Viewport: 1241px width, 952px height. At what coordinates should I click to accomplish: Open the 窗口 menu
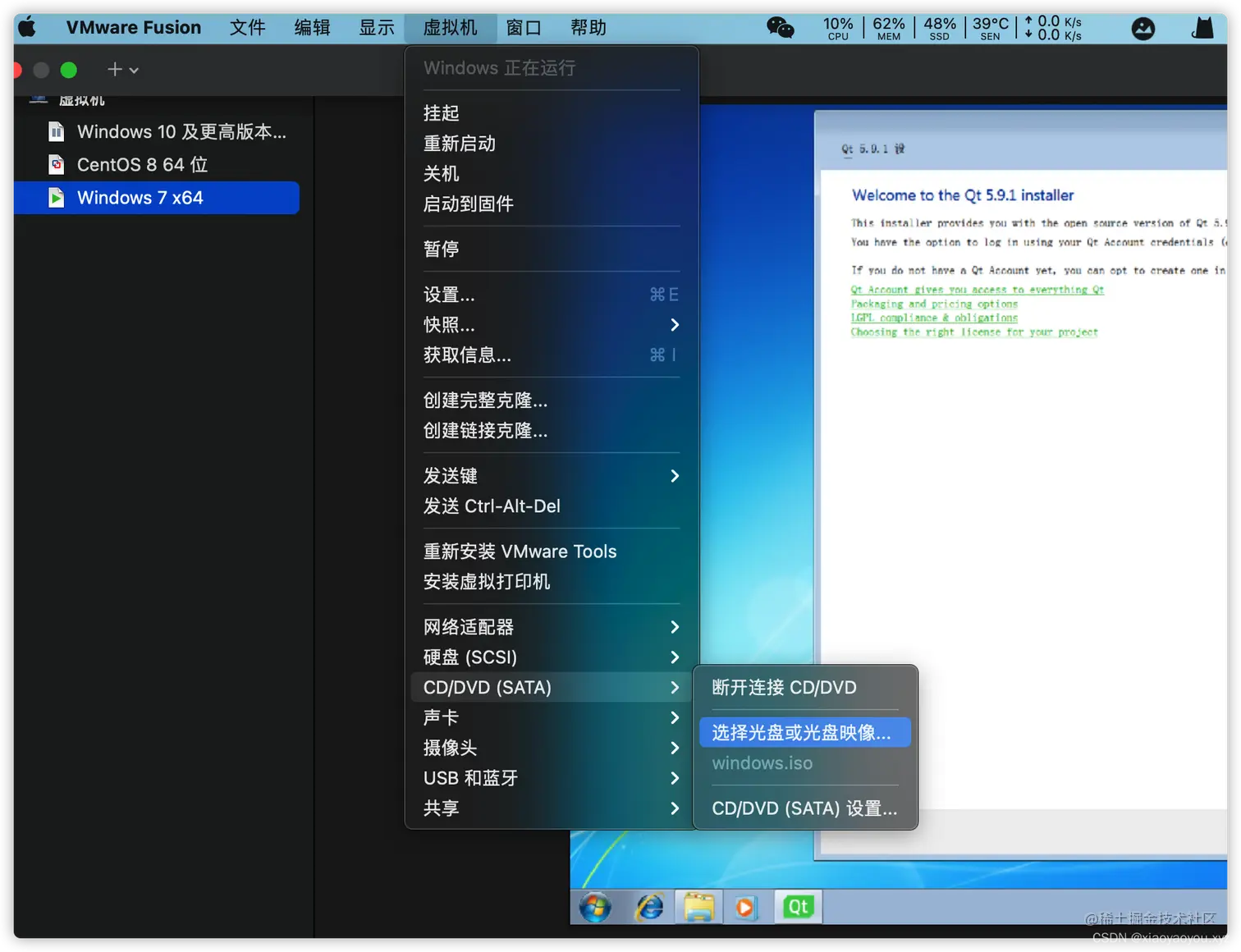(524, 28)
